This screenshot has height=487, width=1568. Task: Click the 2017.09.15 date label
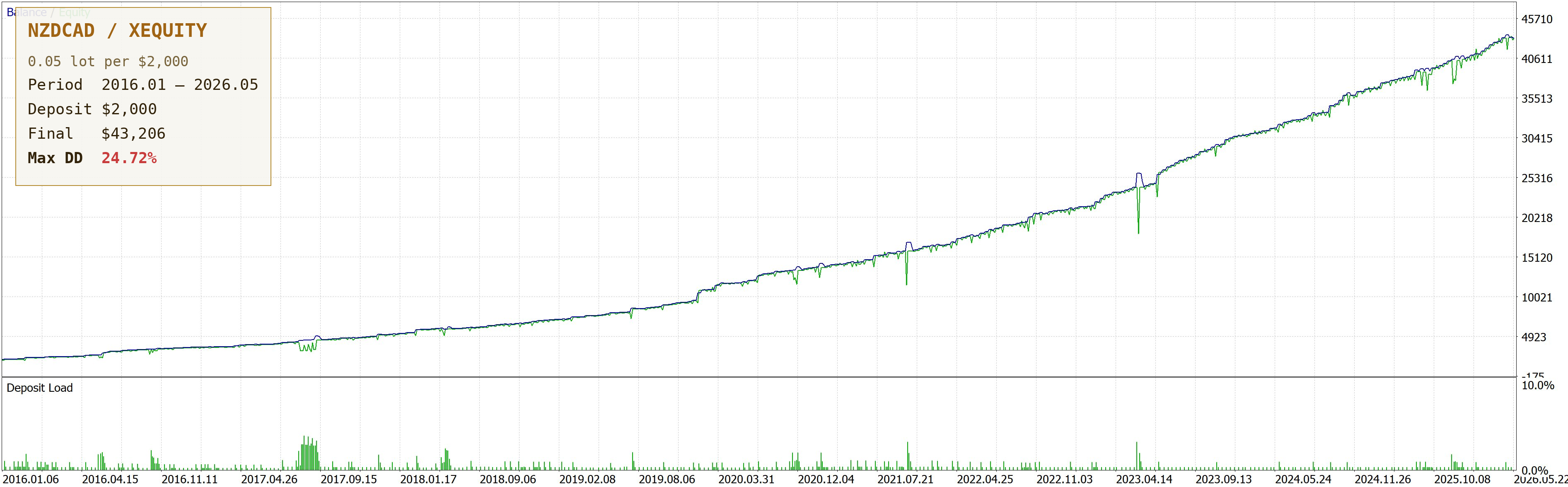(x=349, y=479)
